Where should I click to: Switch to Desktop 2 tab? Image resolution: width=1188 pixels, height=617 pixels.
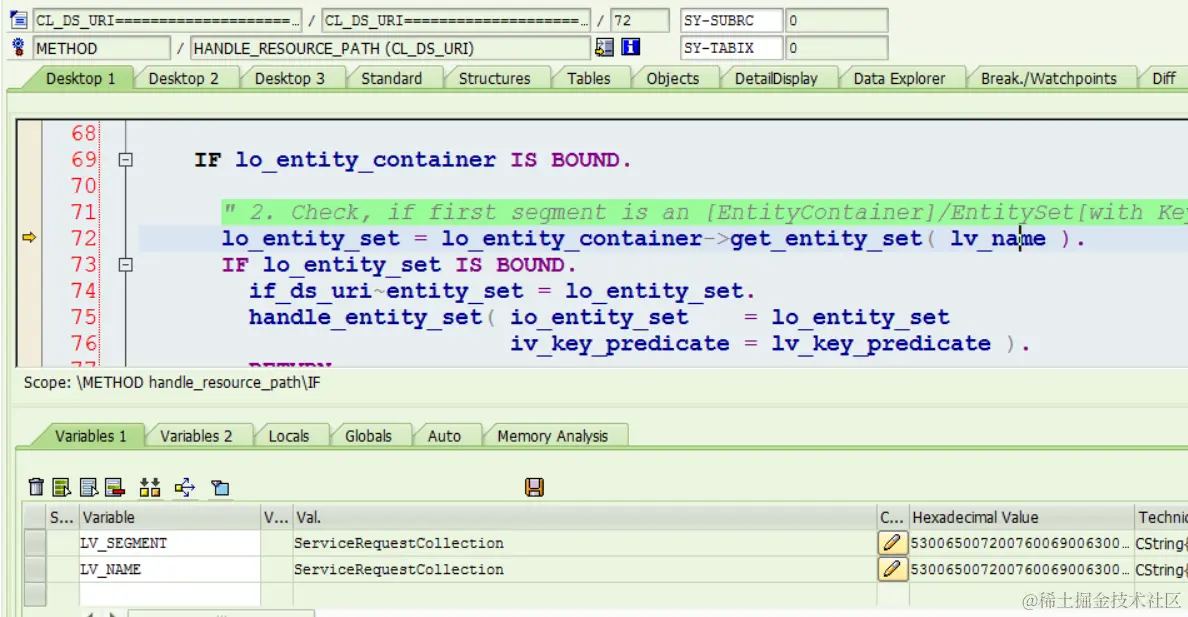[x=183, y=79]
